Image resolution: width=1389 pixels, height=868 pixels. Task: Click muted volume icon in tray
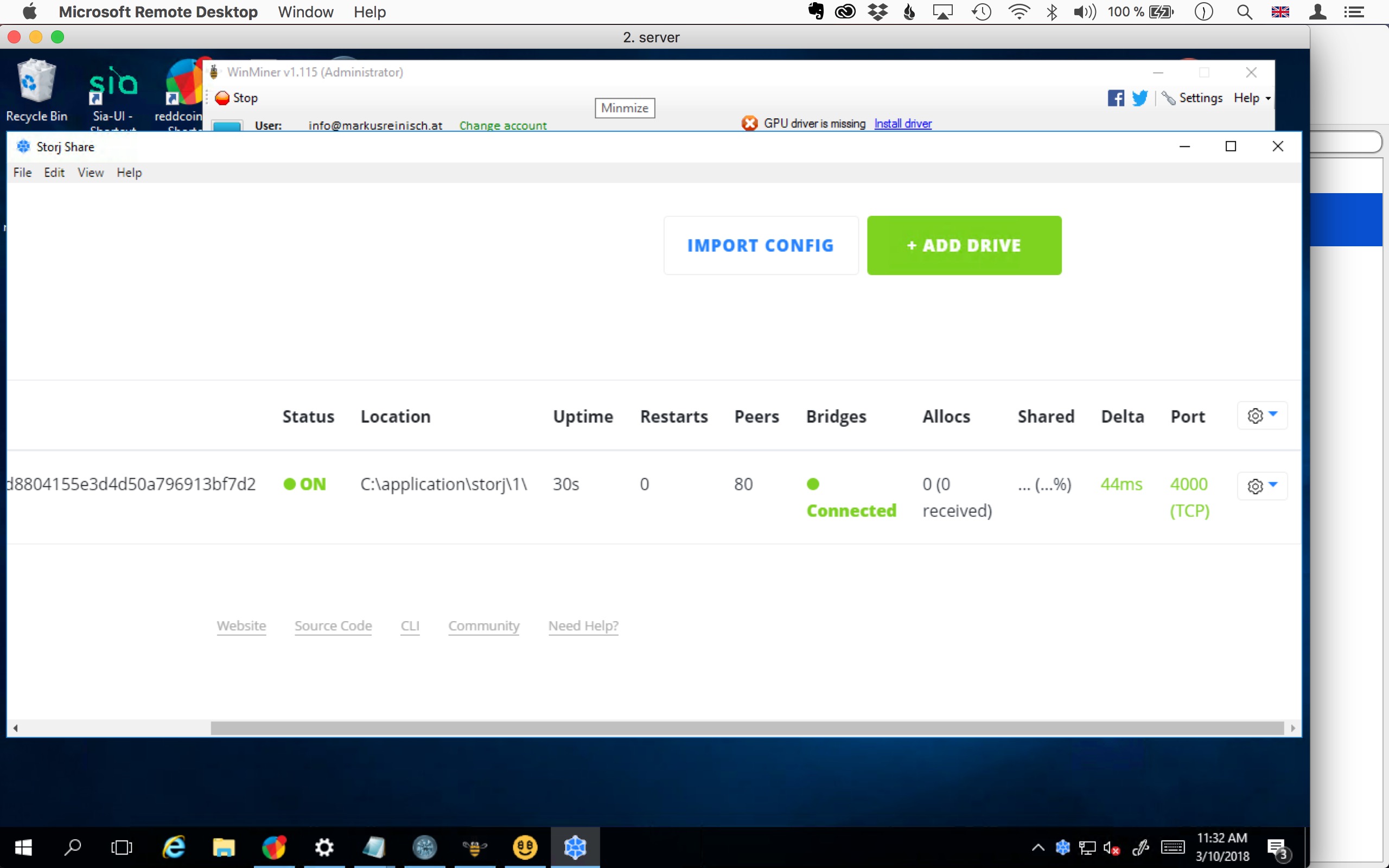[x=1111, y=848]
